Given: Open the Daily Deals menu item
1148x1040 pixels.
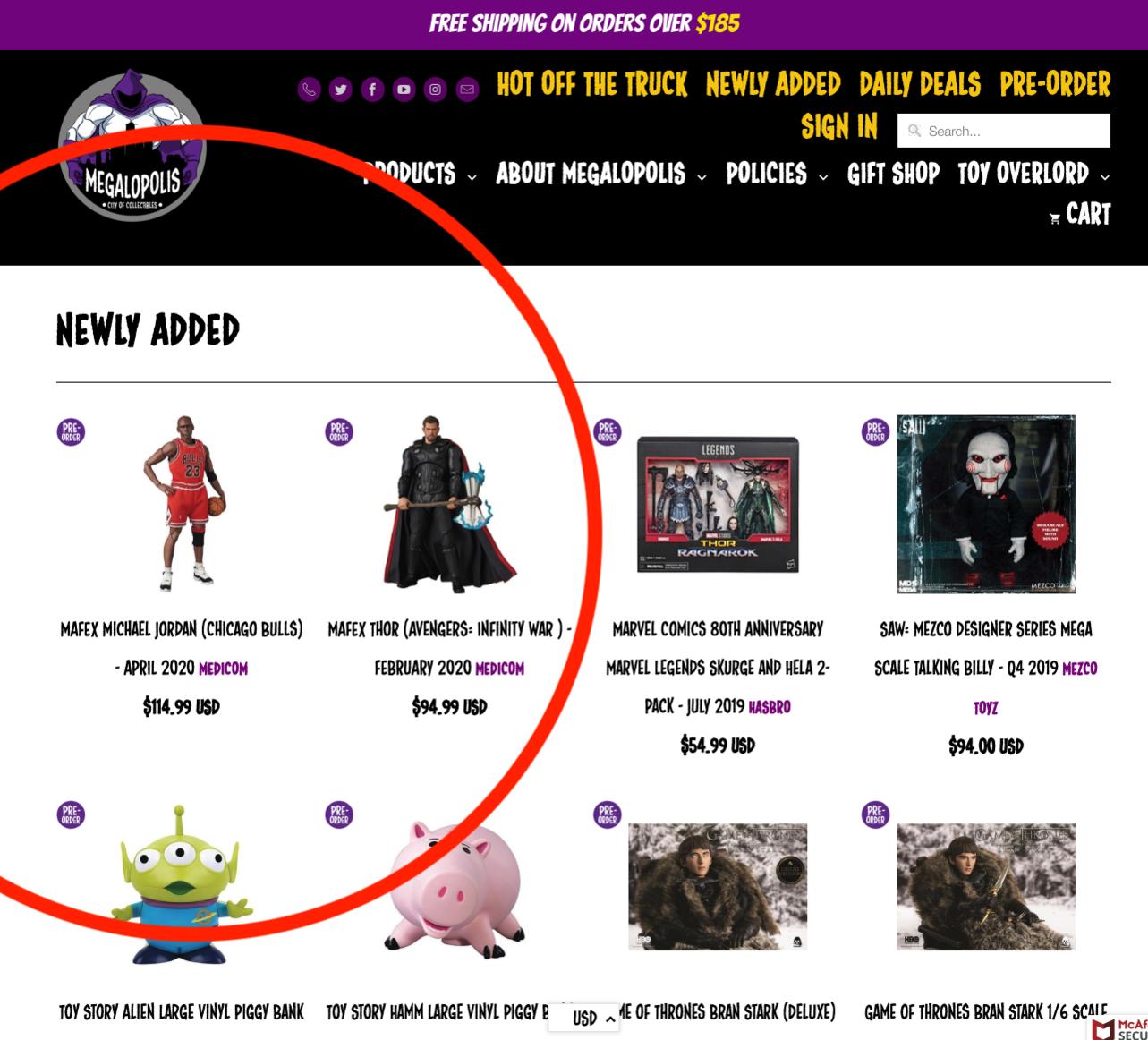Looking at the screenshot, I should pyautogui.click(x=920, y=84).
